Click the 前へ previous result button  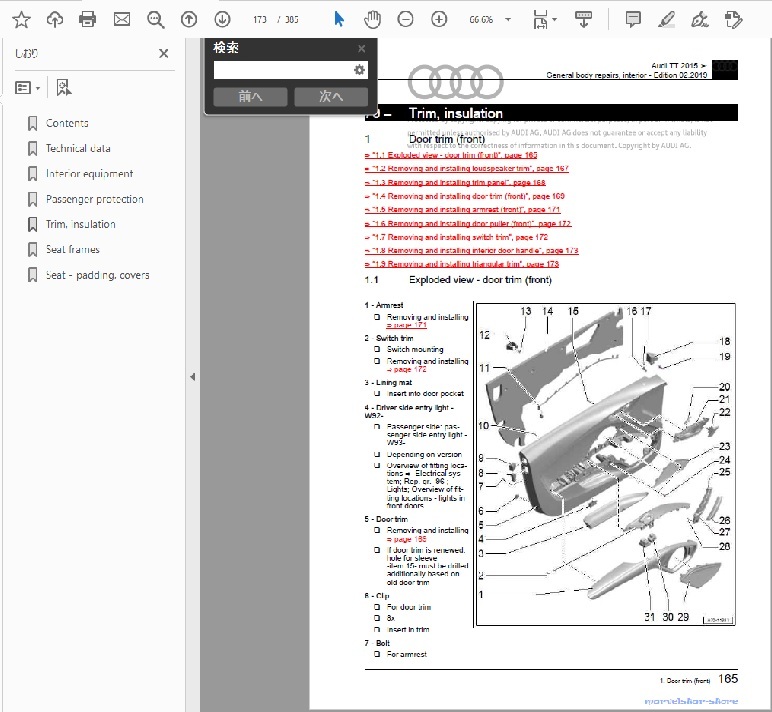pos(250,97)
